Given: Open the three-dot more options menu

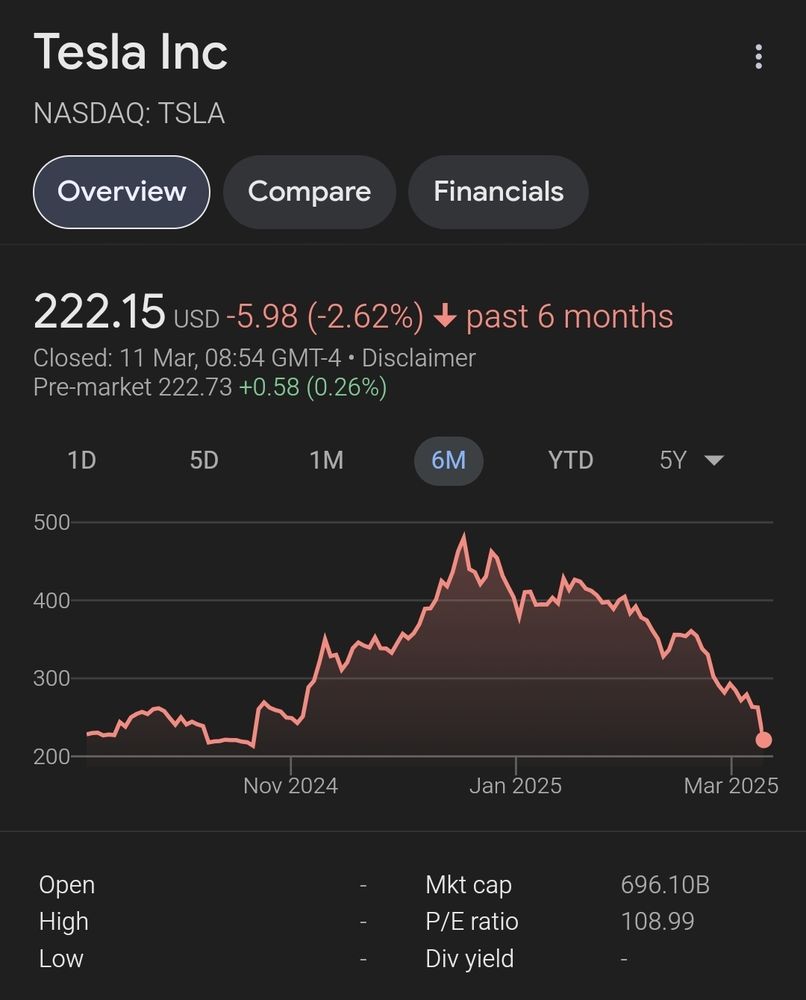Looking at the screenshot, I should (x=759, y=57).
